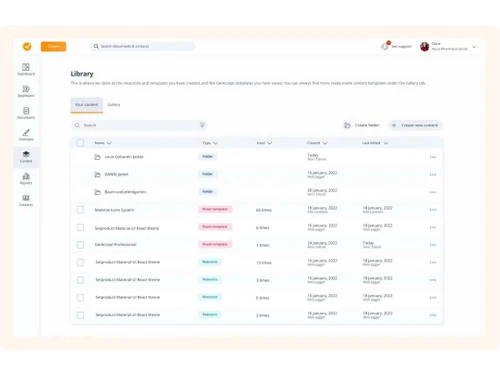This screenshot has width=500, height=375.
Task: Click the Get support headset icon
Action: [385, 46]
